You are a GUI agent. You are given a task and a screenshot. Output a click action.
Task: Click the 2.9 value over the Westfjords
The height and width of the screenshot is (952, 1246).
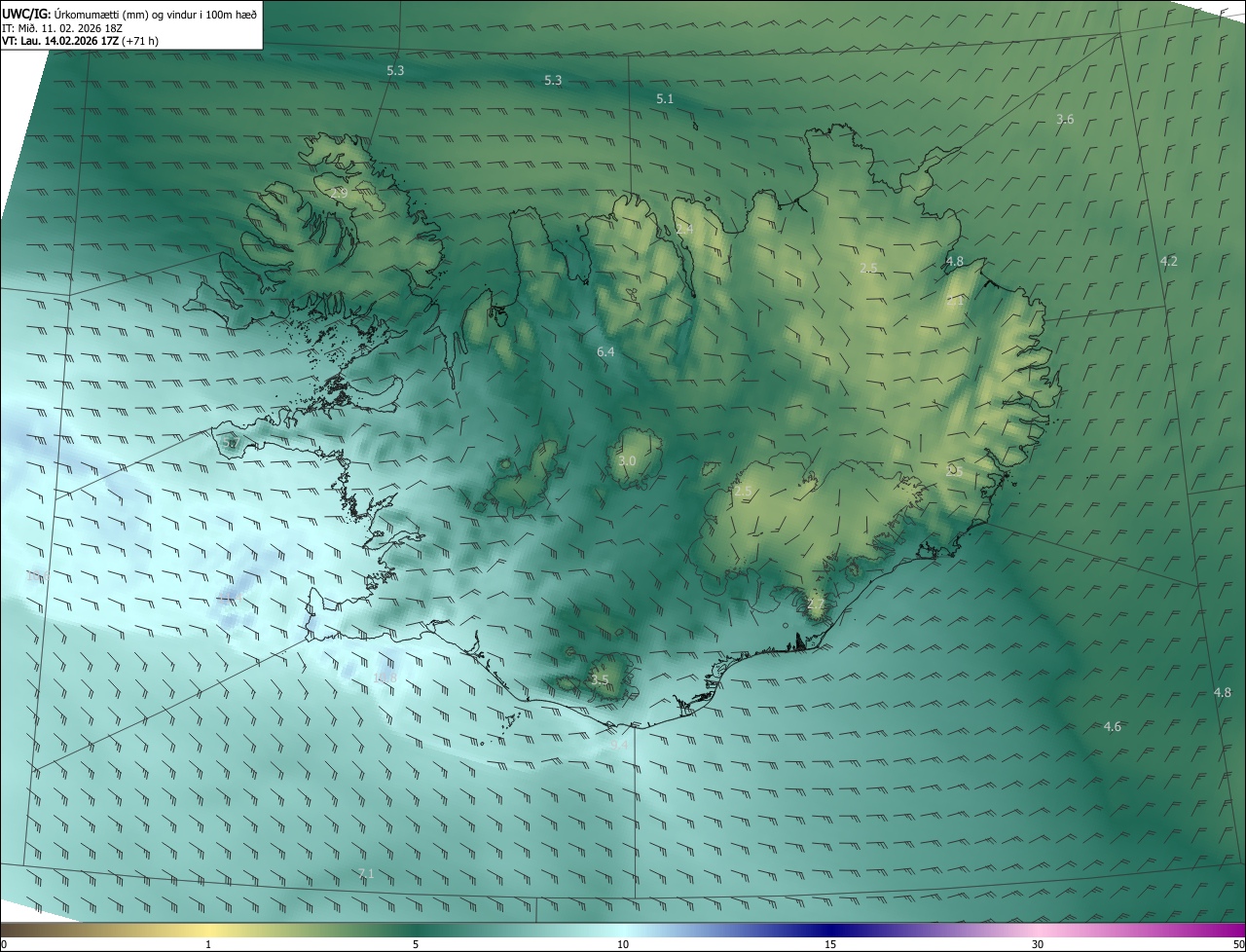tap(339, 194)
